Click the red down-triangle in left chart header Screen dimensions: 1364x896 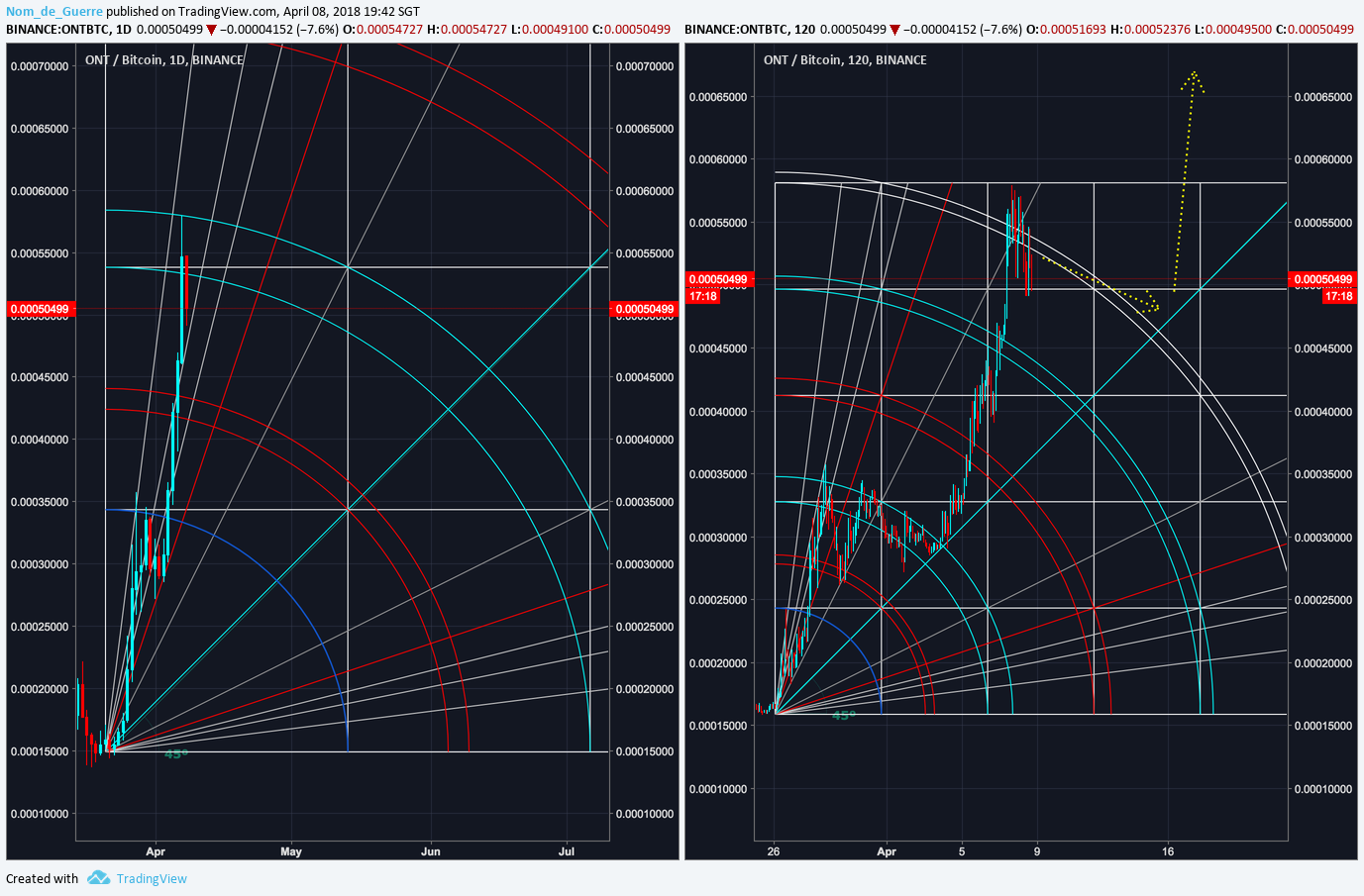[x=211, y=30]
